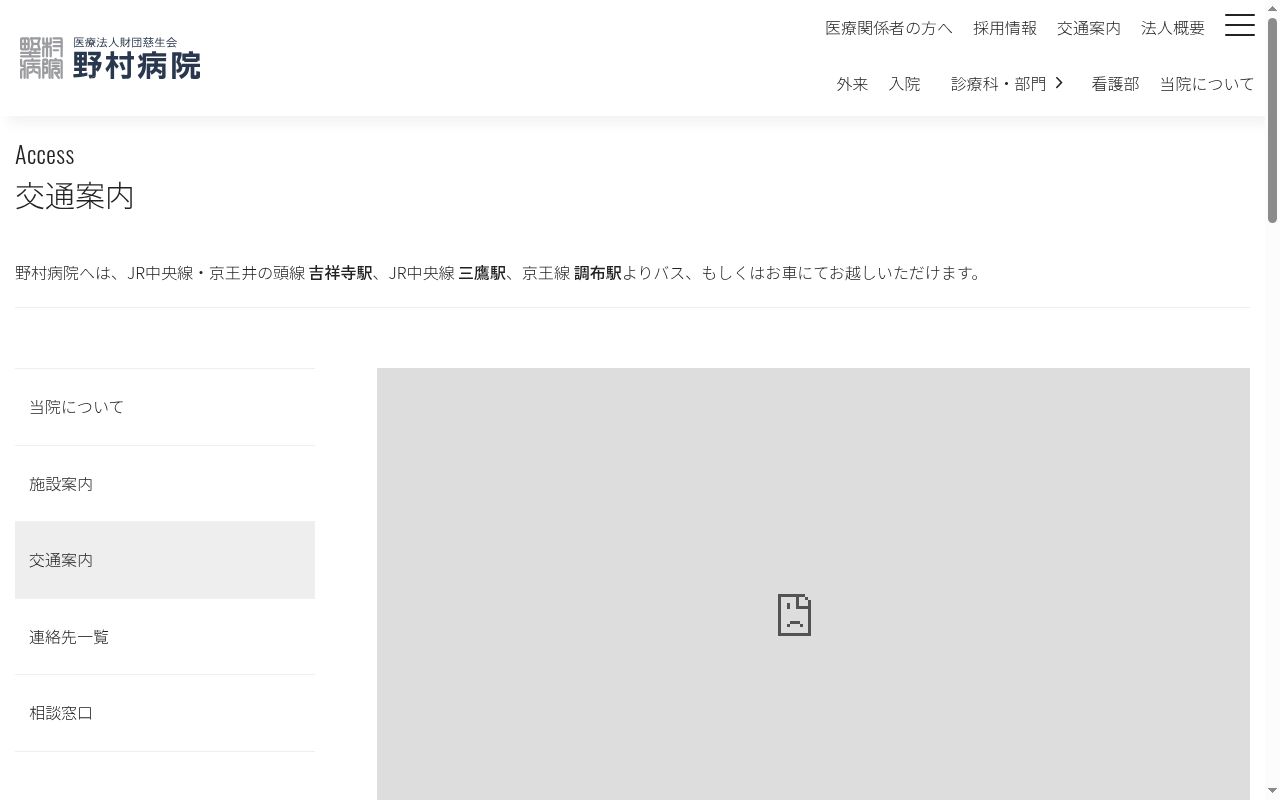Click the broken page icon in map area

pos(794,615)
